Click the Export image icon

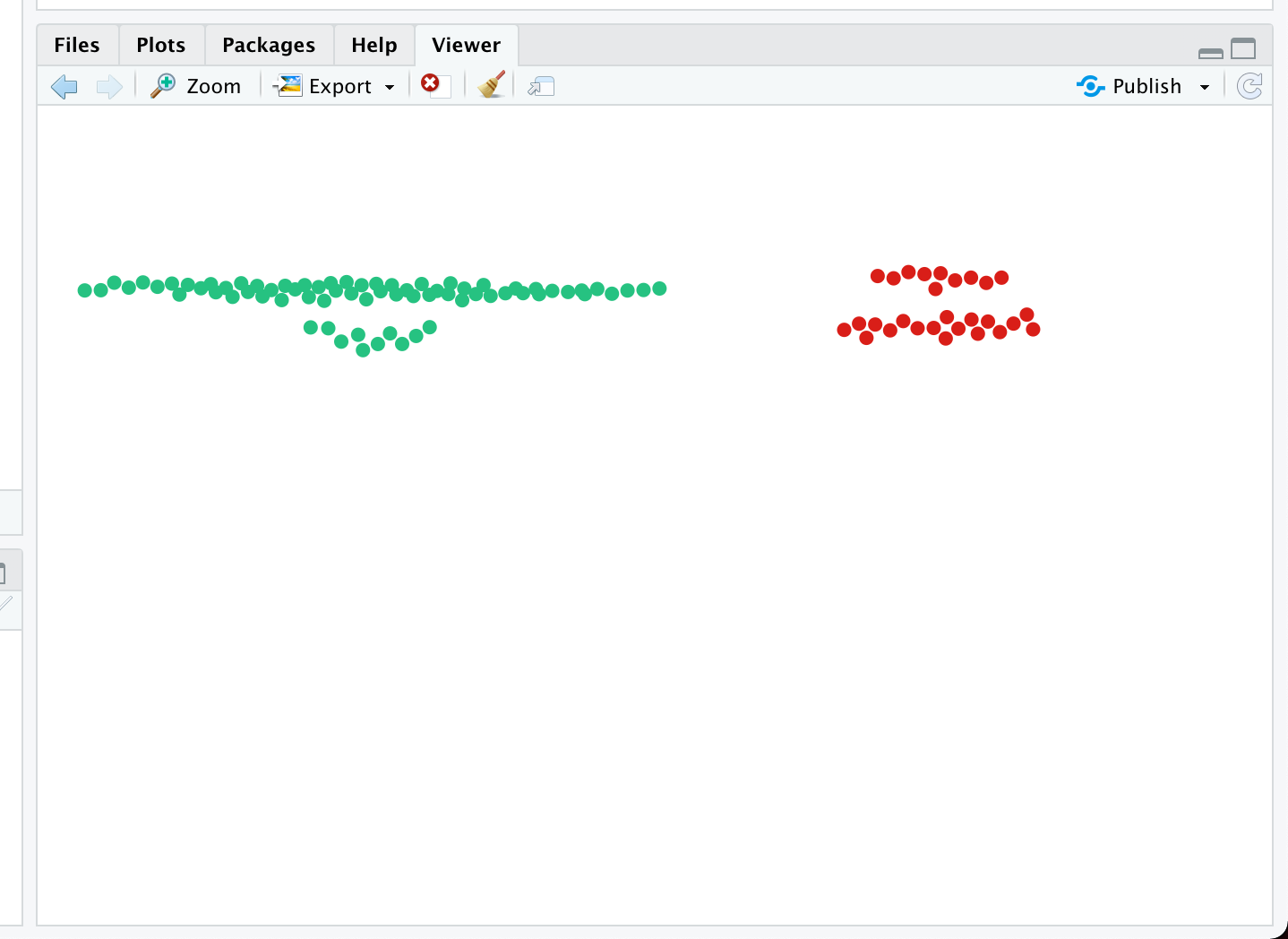pos(288,85)
